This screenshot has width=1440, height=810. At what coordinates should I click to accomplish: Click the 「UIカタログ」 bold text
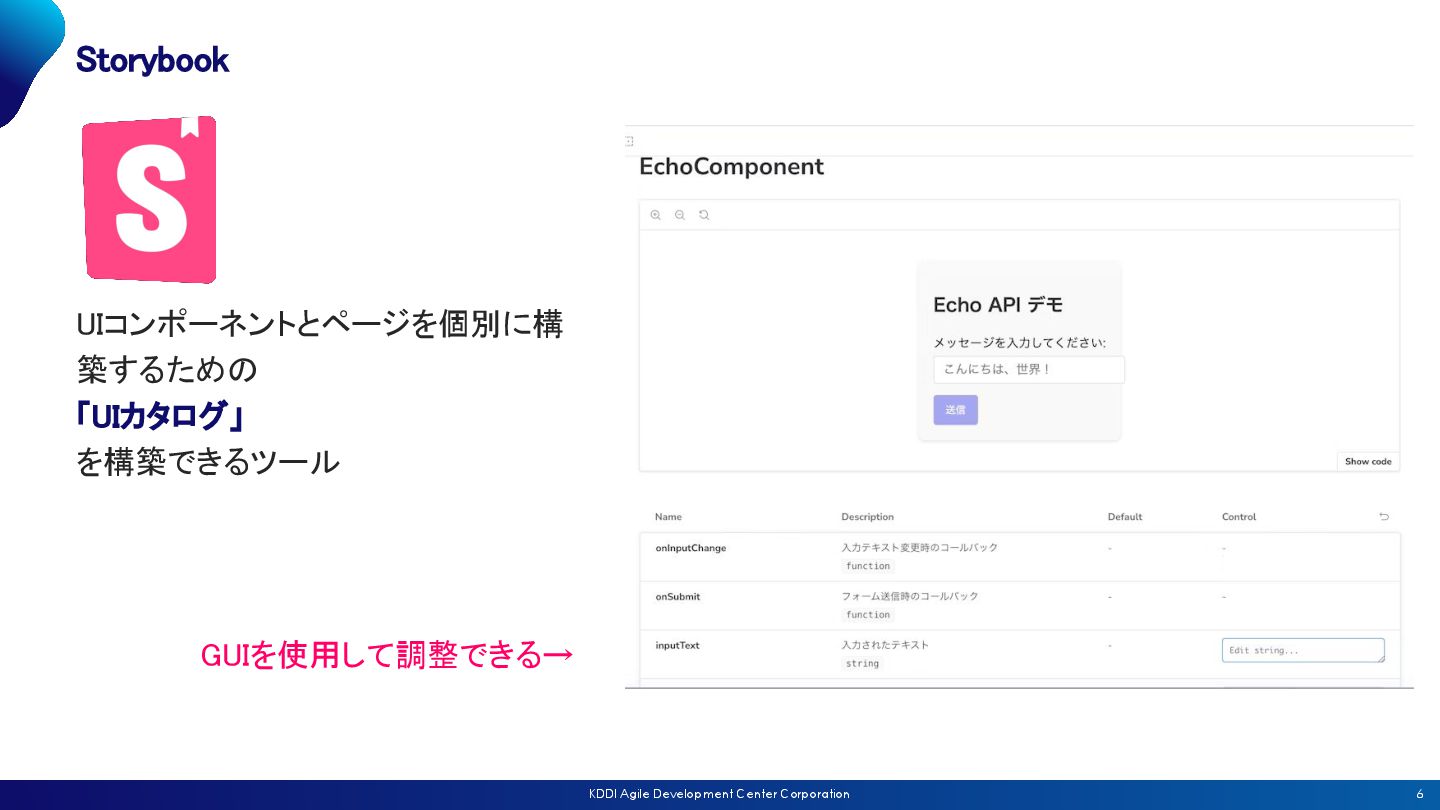tap(162, 416)
